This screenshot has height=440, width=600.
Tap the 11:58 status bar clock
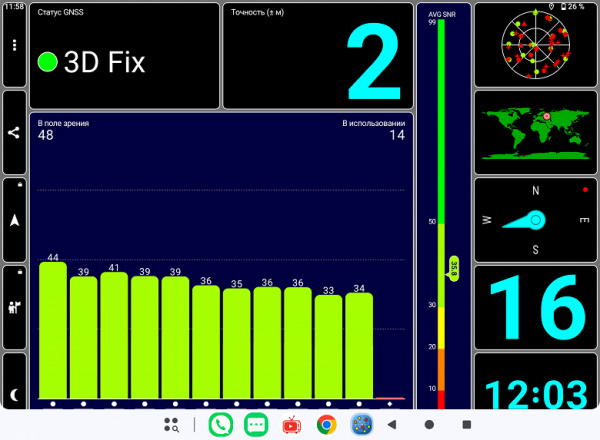[14, 7]
